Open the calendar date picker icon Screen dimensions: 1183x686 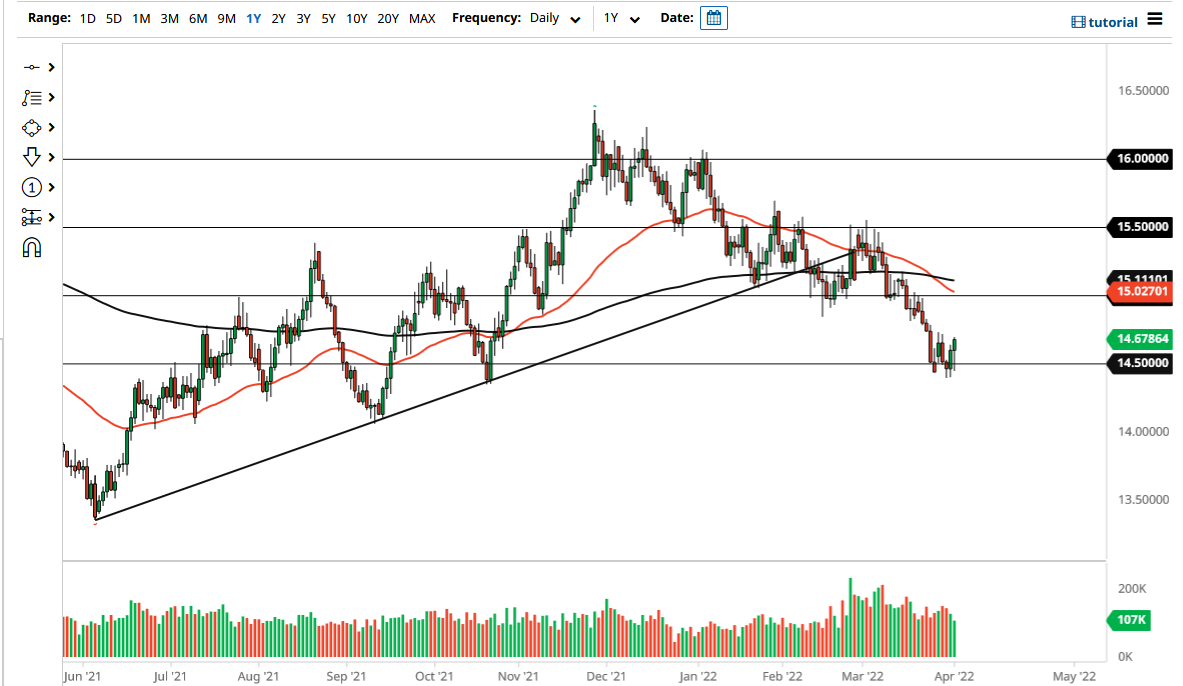[x=713, y=18]
